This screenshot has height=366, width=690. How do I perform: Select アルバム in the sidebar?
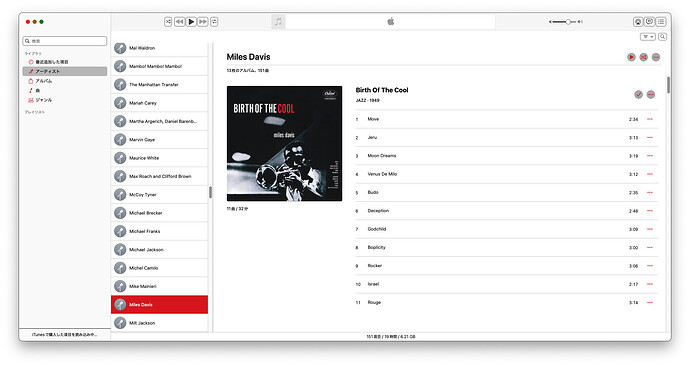click(65, 81)
